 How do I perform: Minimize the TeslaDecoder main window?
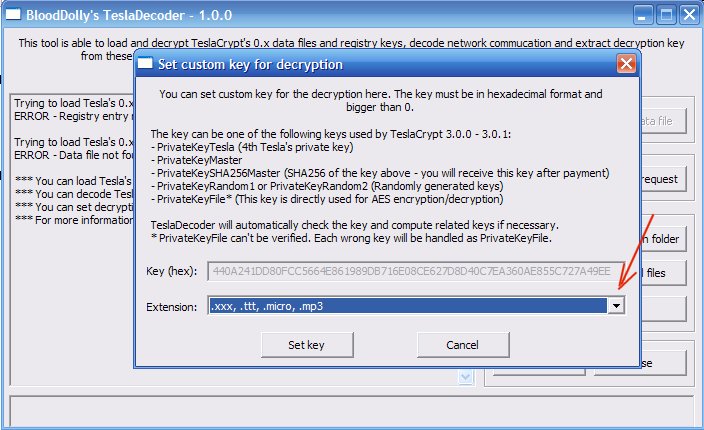point(642,15)
